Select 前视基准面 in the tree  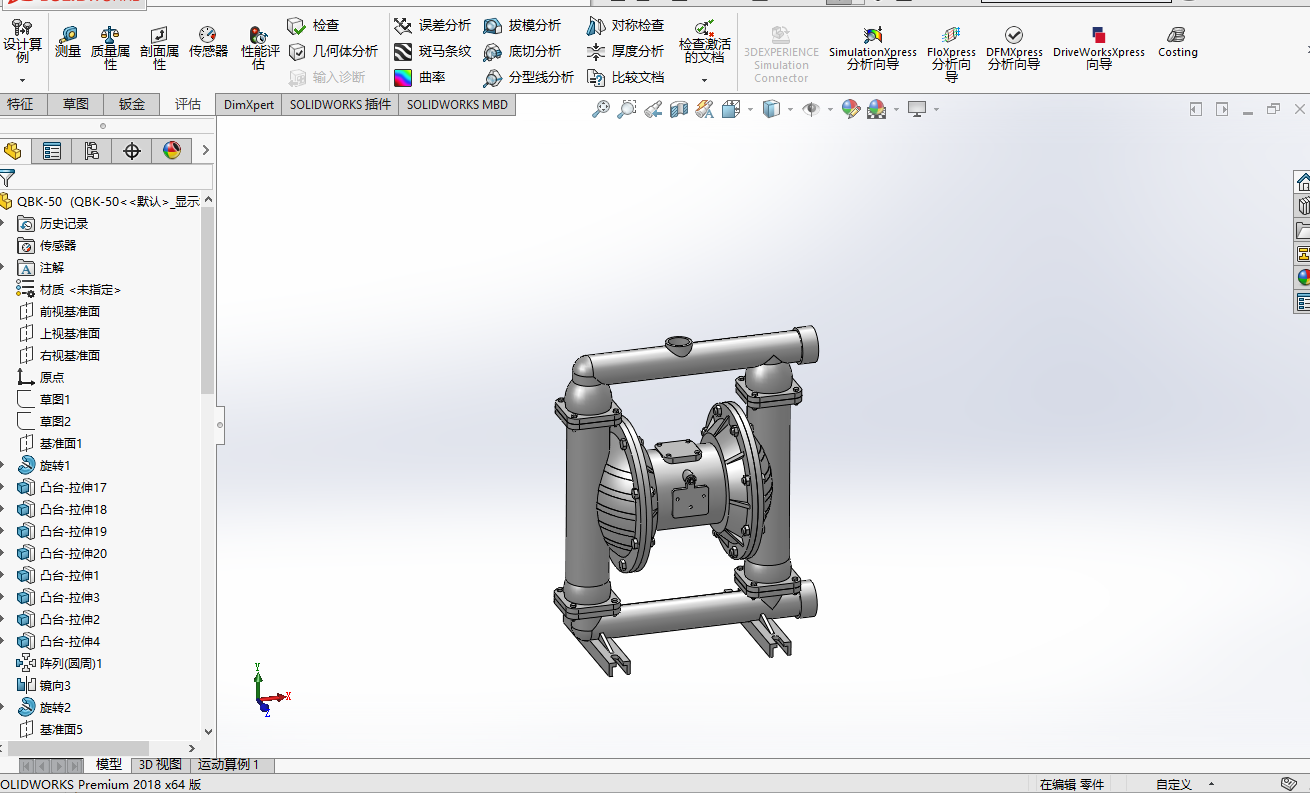59,312
